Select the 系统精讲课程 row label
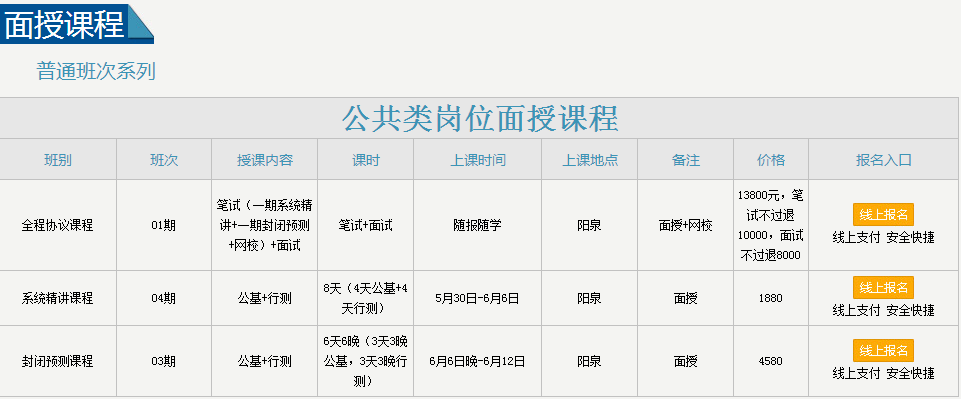 pos(58,298)
